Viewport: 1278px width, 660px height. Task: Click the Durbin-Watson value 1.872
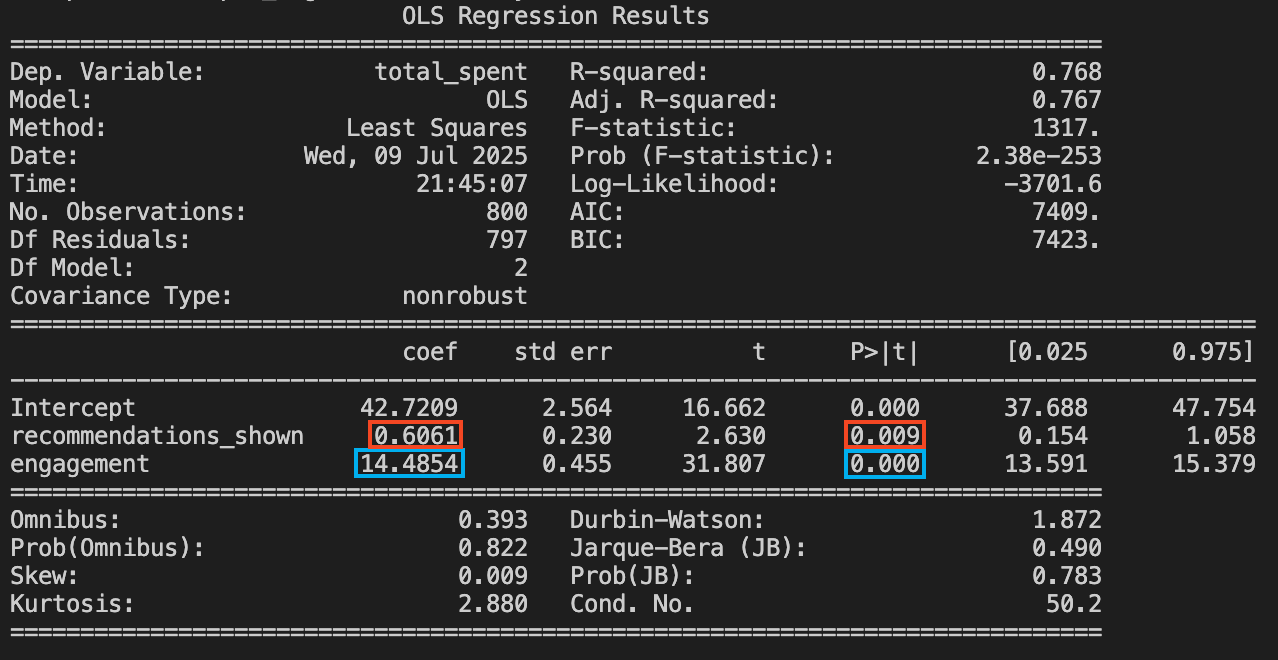pyautogui.click(x=1067, y=520)
